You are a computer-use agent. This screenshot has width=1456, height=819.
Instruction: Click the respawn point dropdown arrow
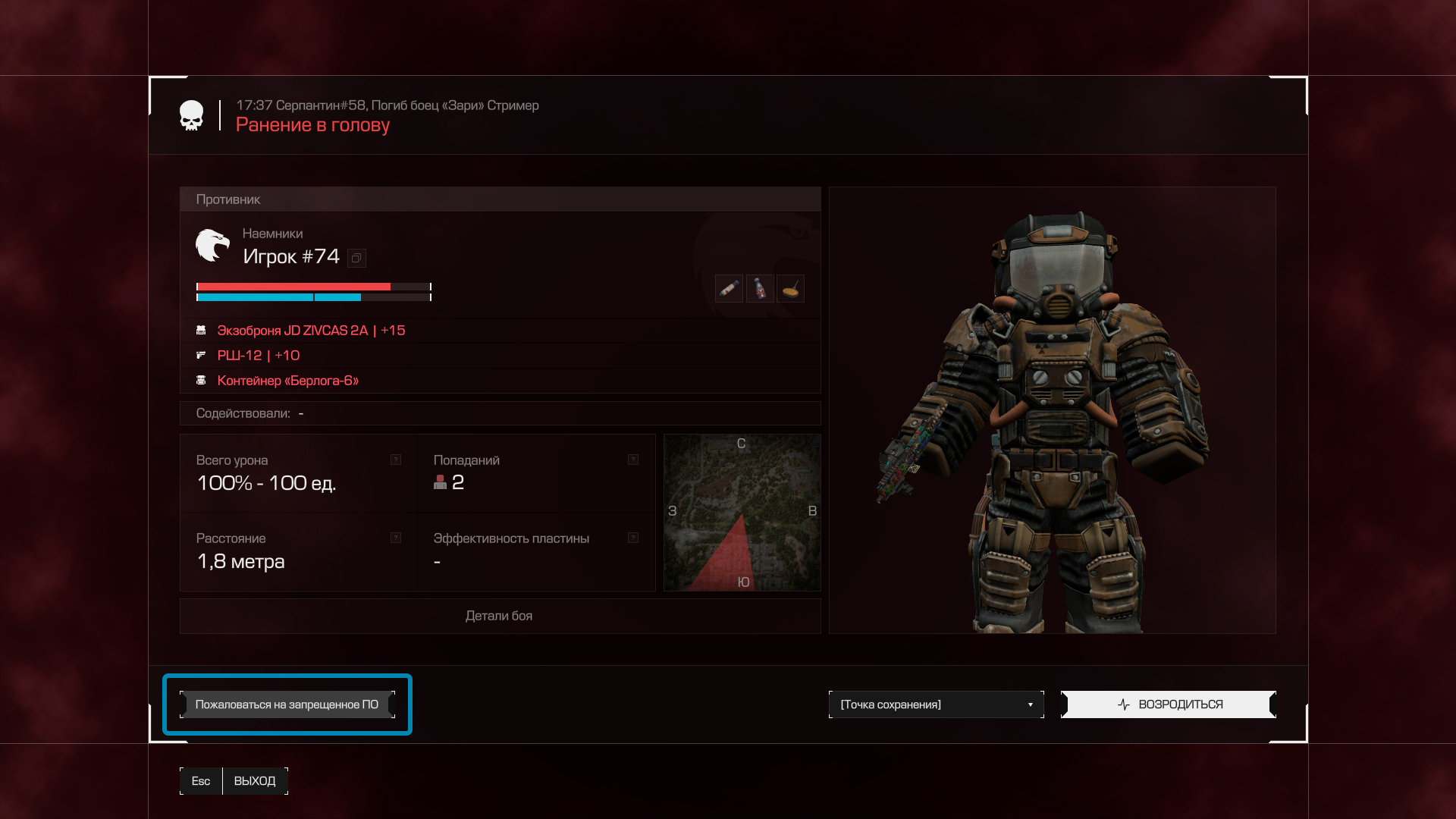tap(1030, 704)
